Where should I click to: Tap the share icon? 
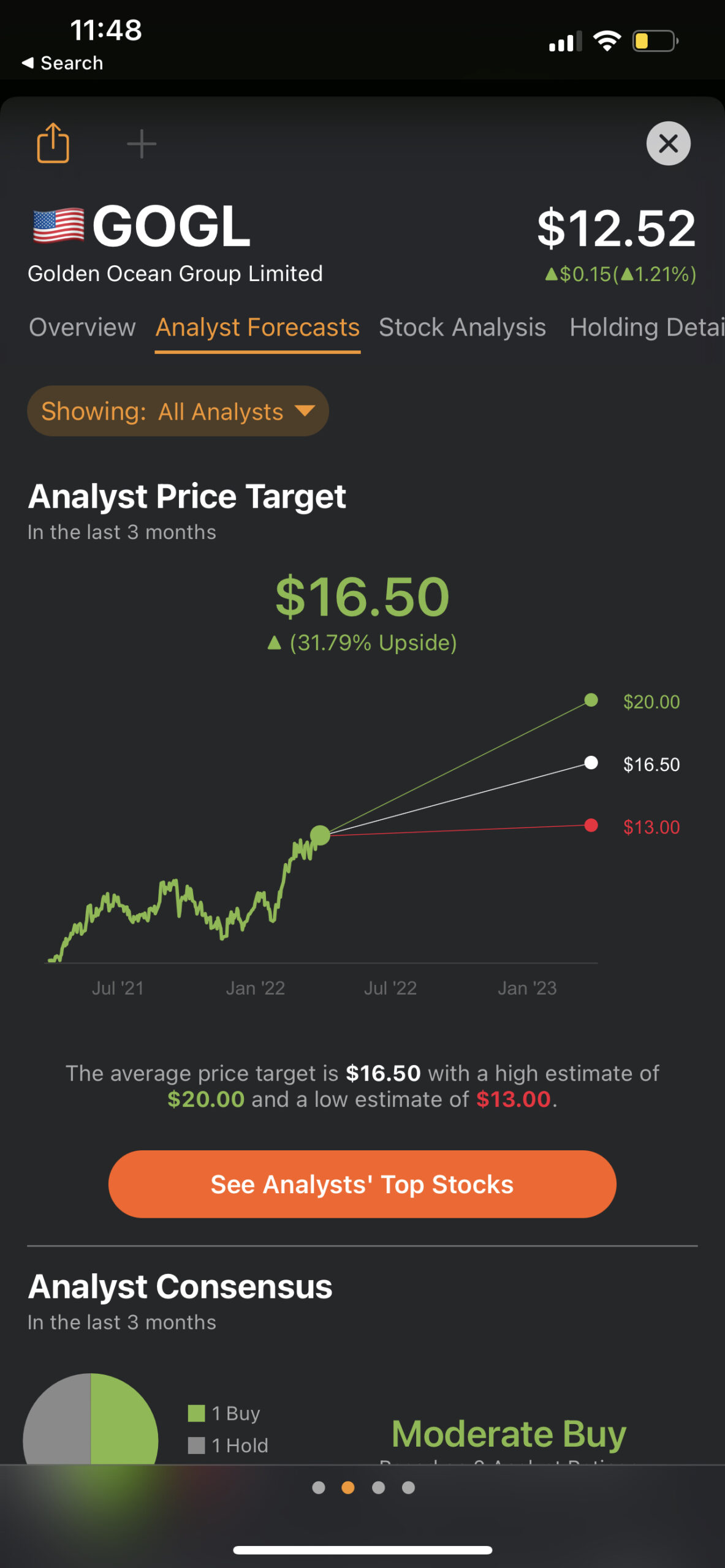[53, 143]
